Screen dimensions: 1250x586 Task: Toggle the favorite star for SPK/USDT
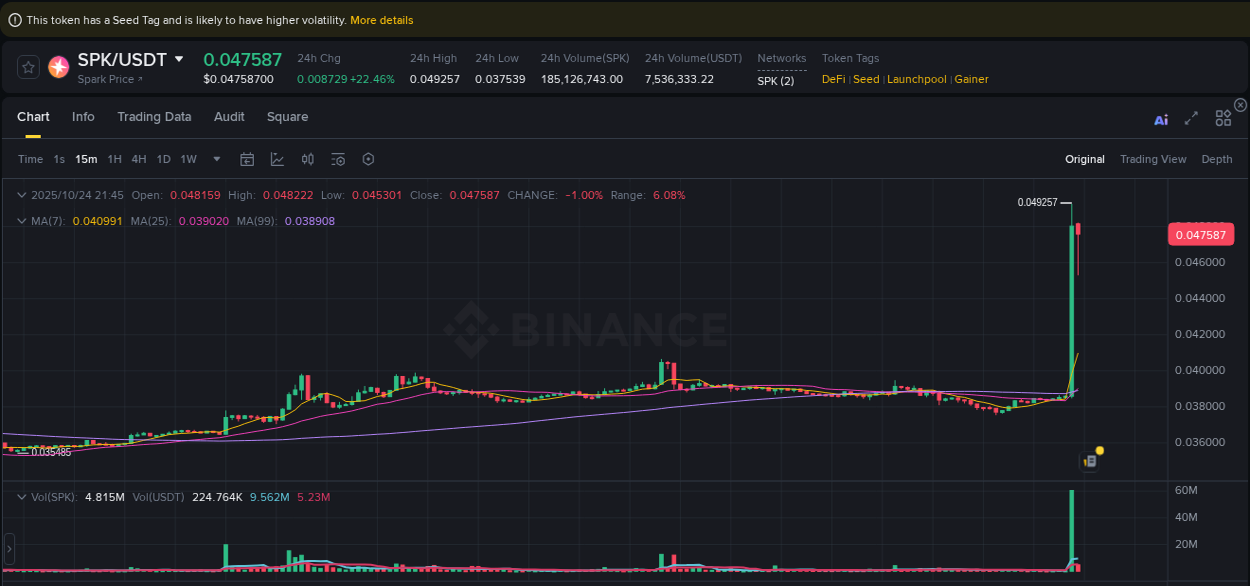coord(28,67)
